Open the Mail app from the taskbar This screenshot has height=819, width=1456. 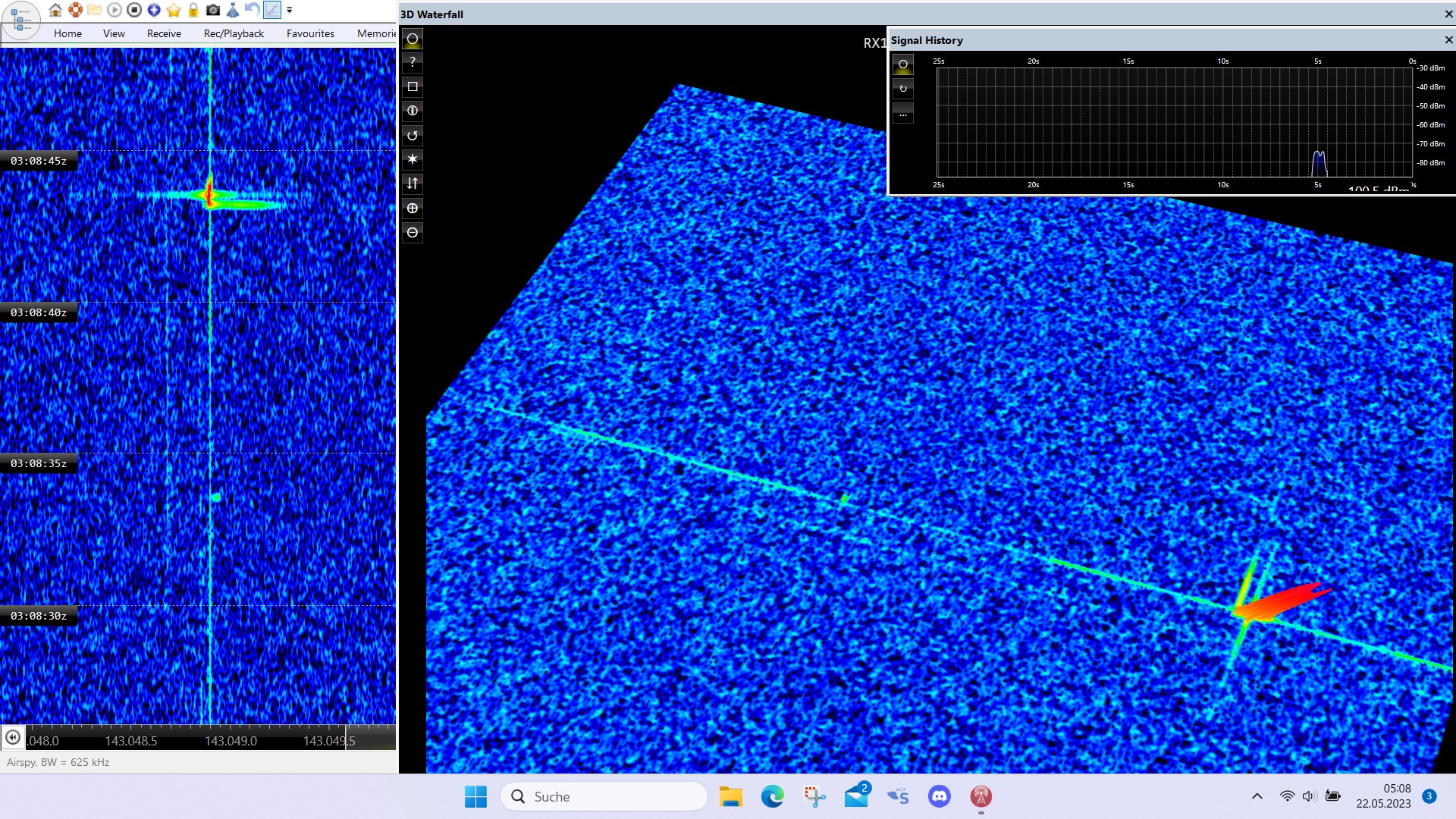tap(856, 796)
